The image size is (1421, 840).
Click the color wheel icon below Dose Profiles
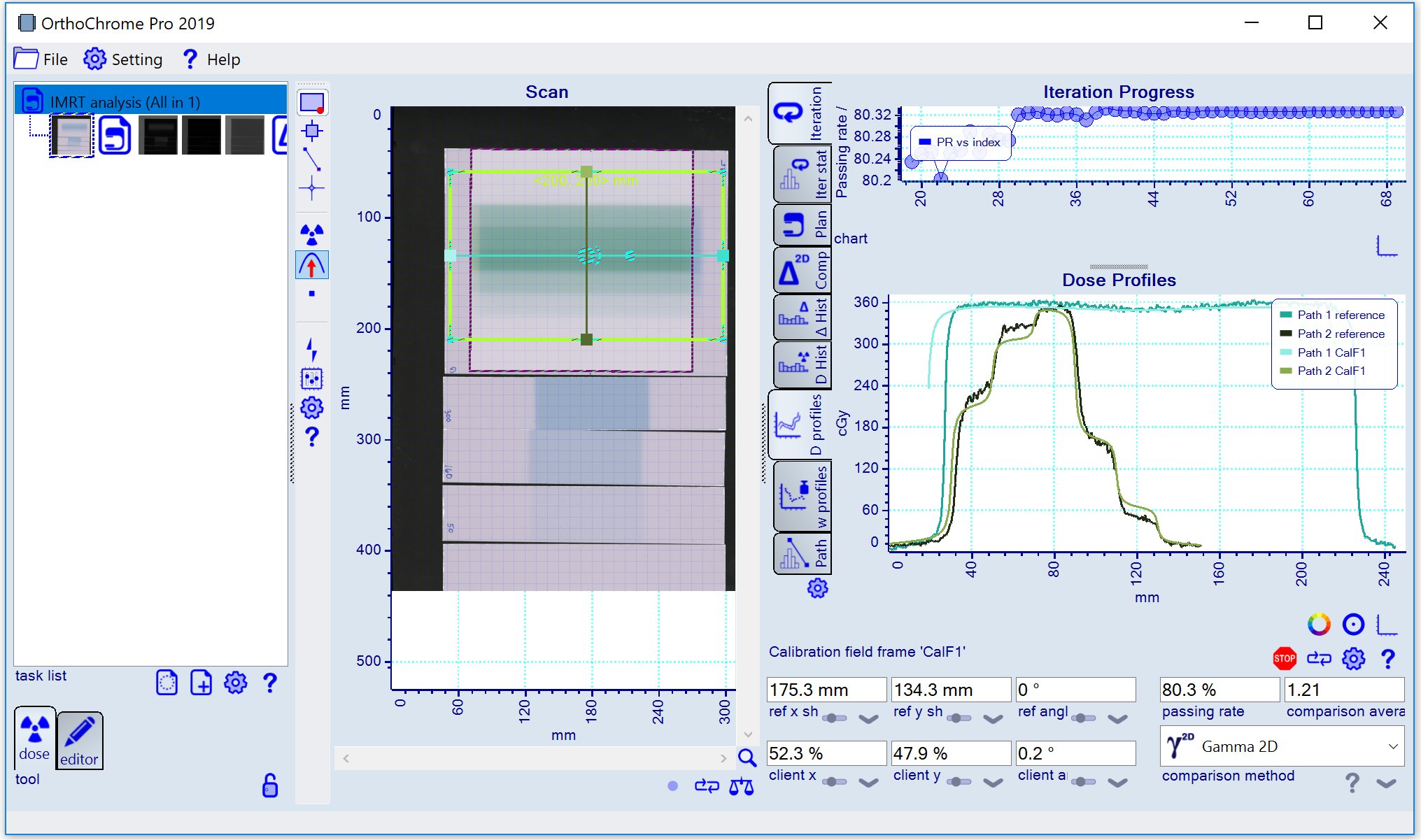[1319, 624]
